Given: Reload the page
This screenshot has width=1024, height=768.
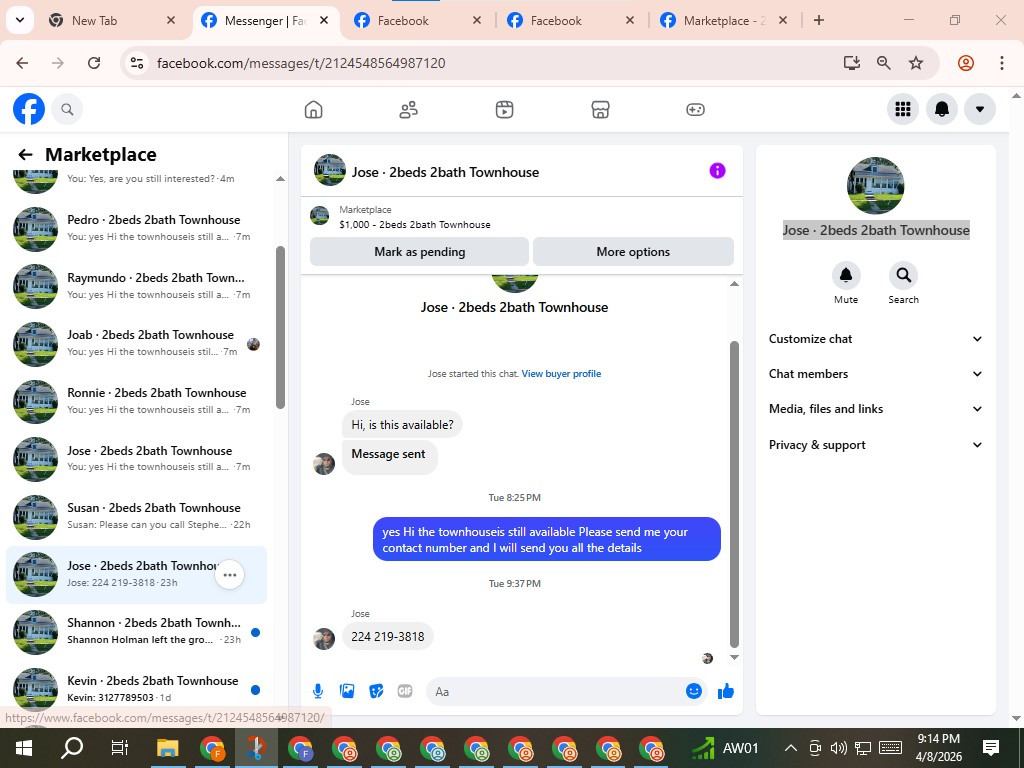Looking at the screenshot, I should coord(94,63).
